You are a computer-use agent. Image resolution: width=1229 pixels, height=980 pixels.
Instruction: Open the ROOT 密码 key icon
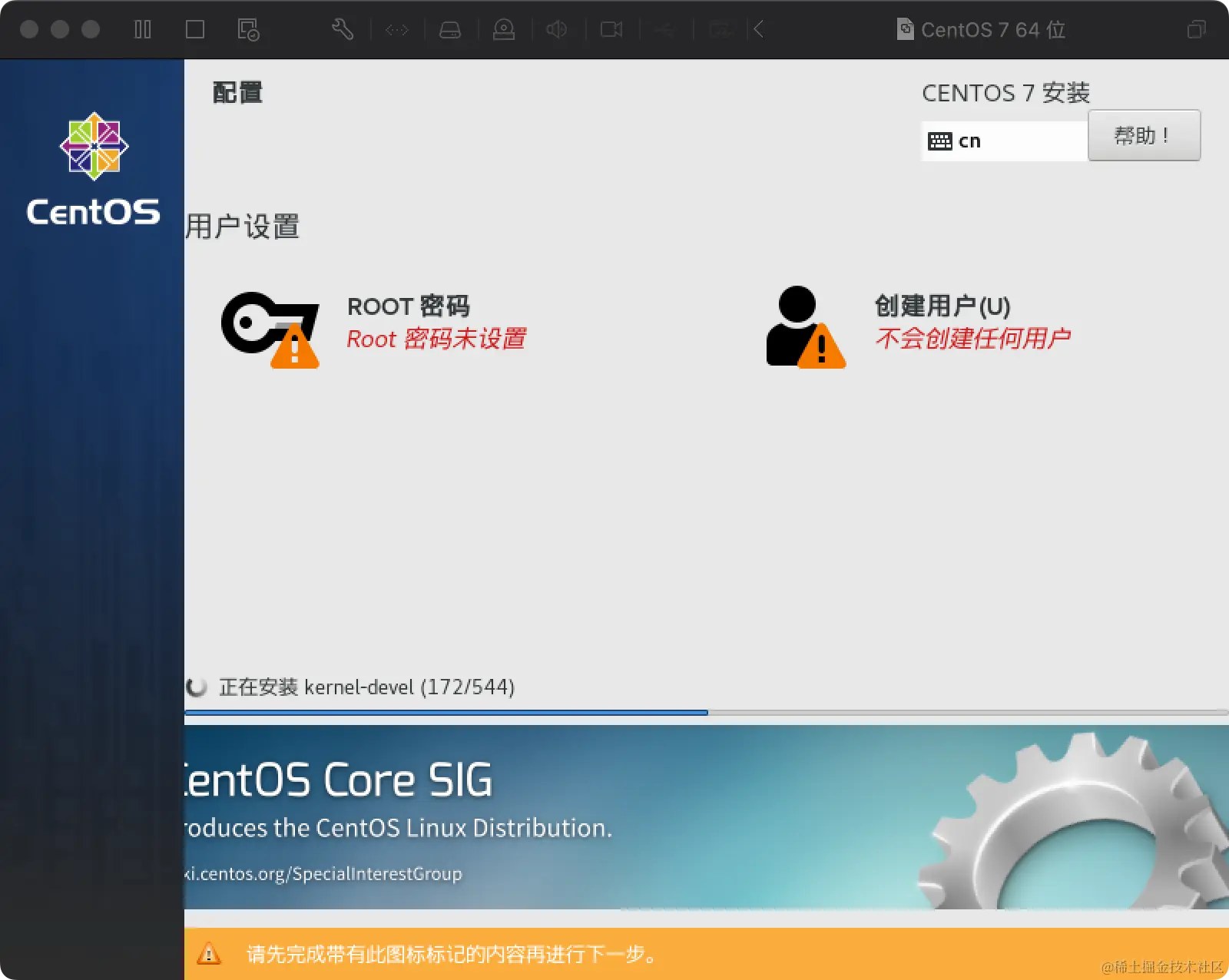click(x=270, y=329)
